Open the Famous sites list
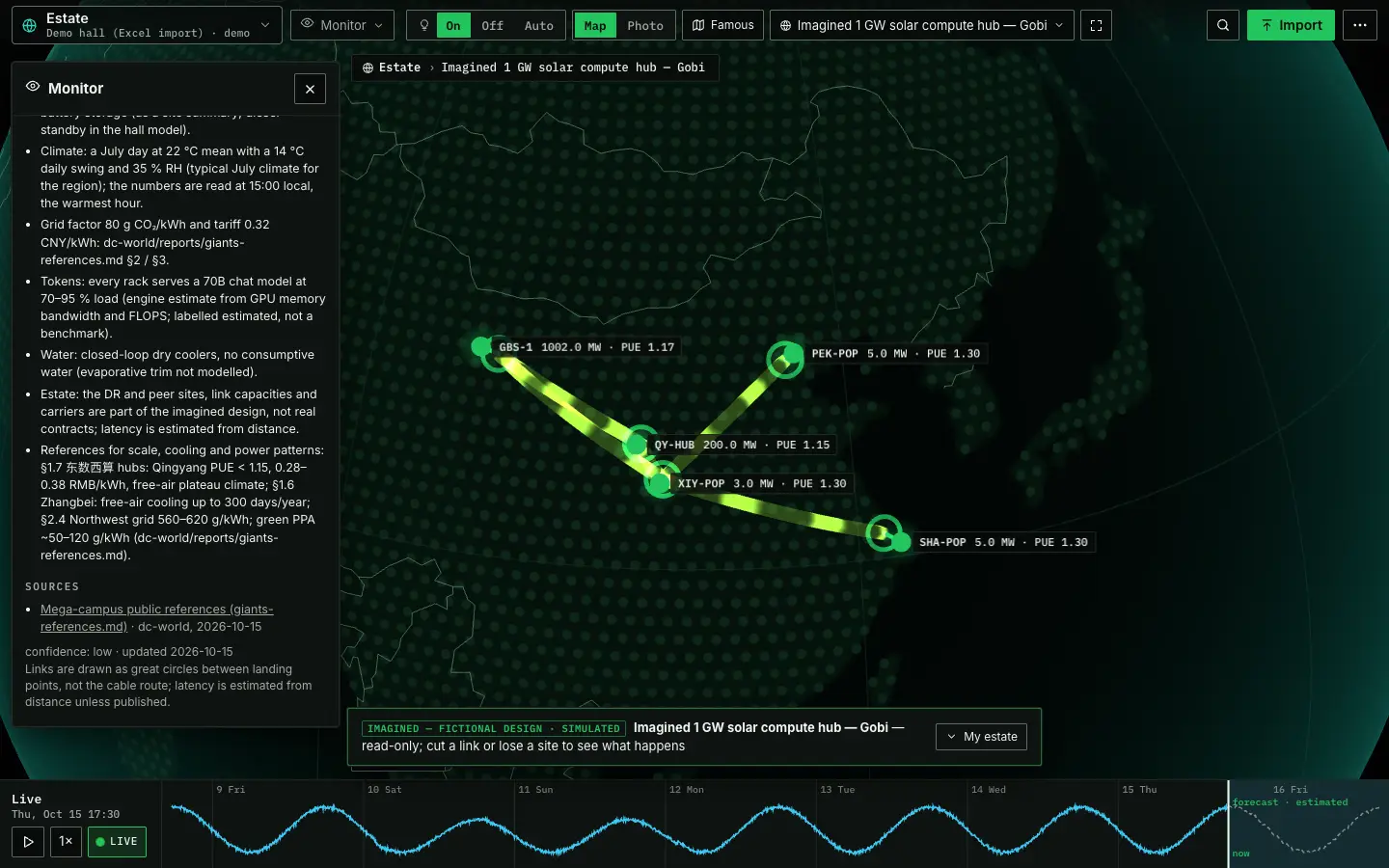Screen dimensions: 1389x868 pyautogui.click(x=723, y=25)
